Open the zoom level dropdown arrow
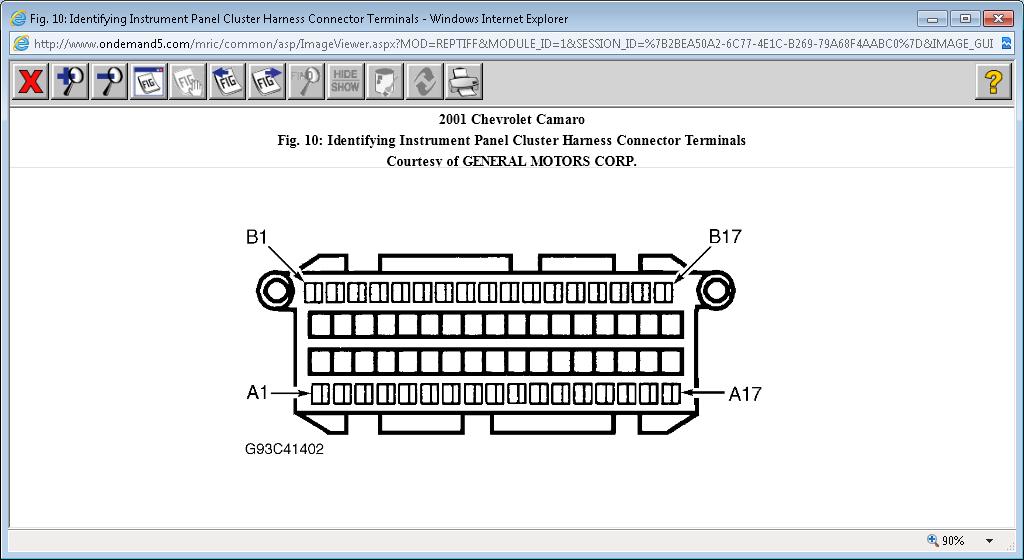This screenshot has width=1024, height=560. (x=989, y=541)
